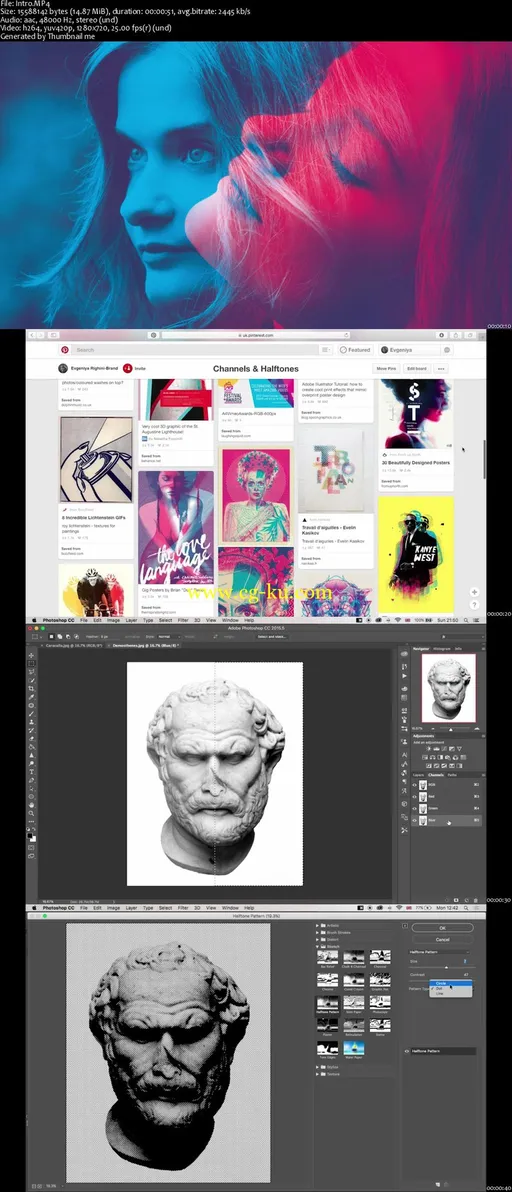Toggle eye of Halftone Pattern effect layer
512x1192 pixels.
coord(406,1051)
